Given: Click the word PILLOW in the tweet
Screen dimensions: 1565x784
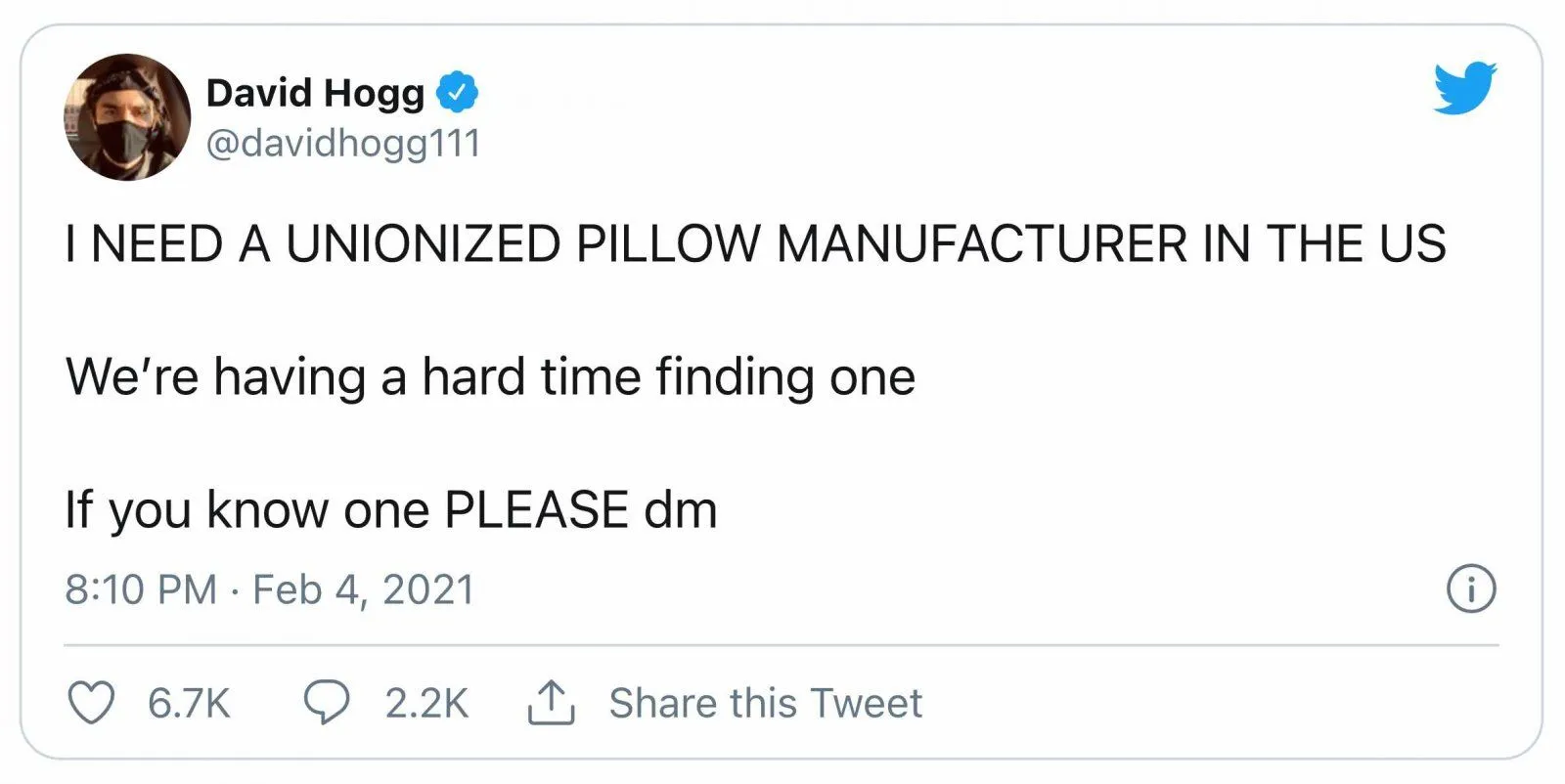Looking at the screenshot, I should point(667,244).
